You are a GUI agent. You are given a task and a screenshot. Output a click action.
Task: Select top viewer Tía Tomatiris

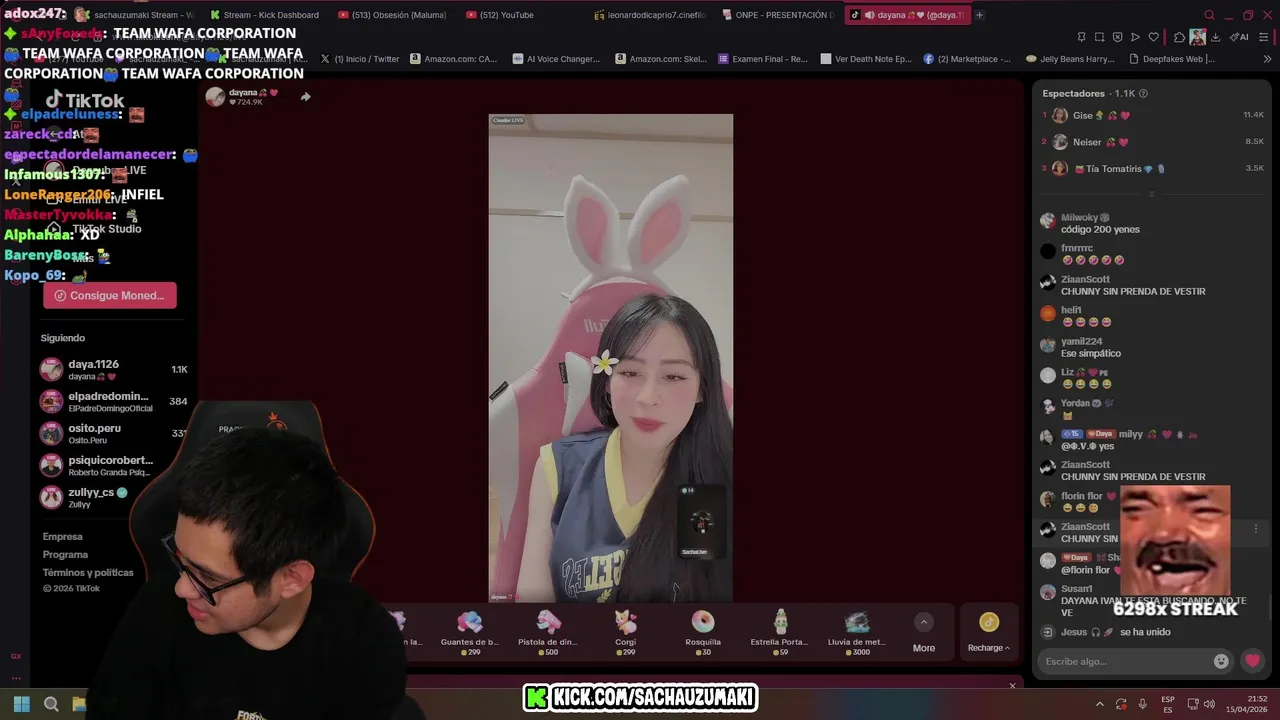tap(1154, 169)
